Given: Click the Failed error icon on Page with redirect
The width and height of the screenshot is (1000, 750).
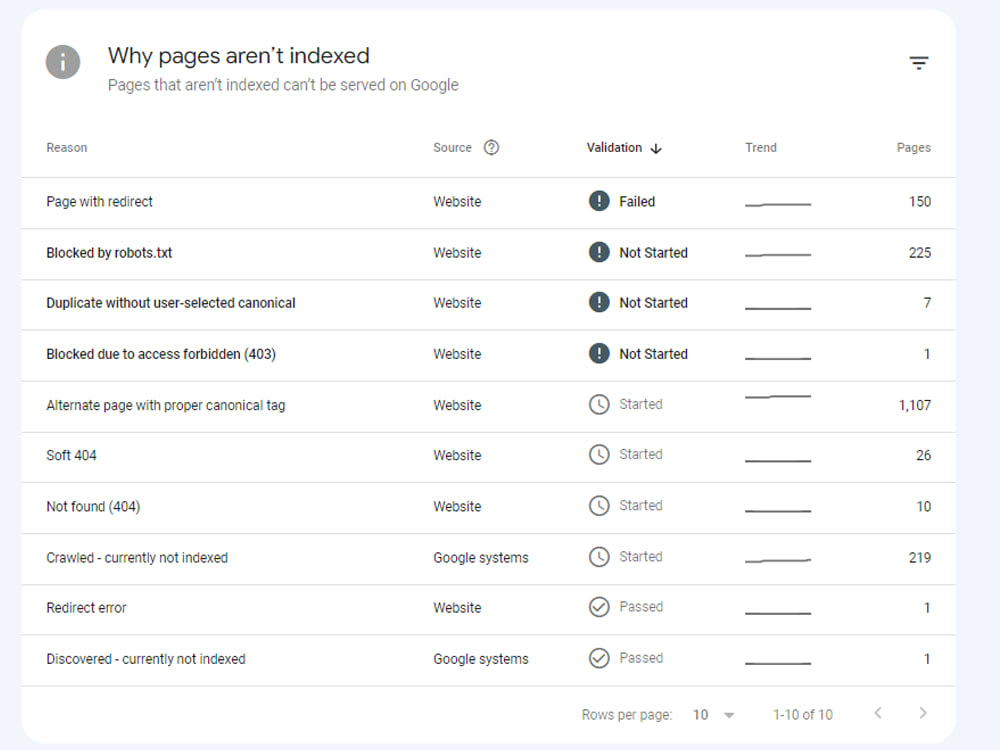Looking at the screenshot, I should pyautogui.click(x=599, y=201).
